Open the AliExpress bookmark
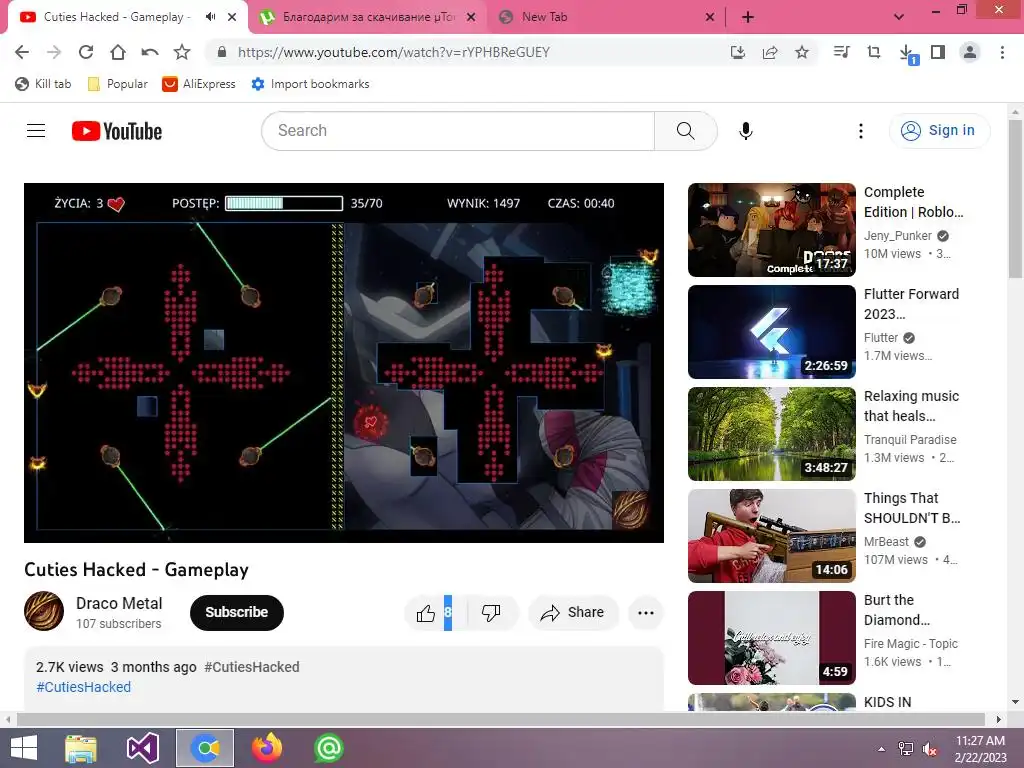The height and width of the screenshot is (768, 1024). 199,84
